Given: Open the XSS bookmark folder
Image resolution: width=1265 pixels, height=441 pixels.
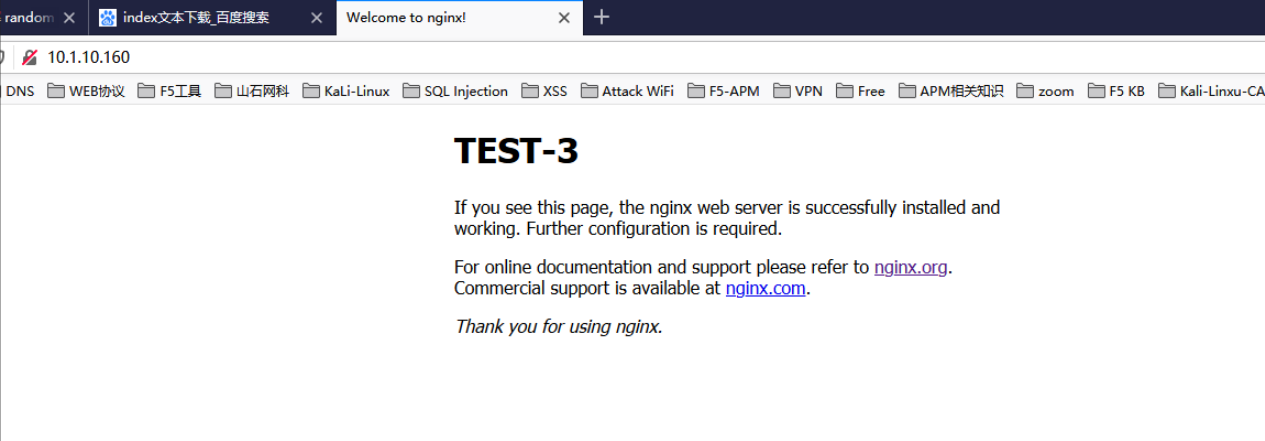Looking at the screenshot, I should 544,91.
